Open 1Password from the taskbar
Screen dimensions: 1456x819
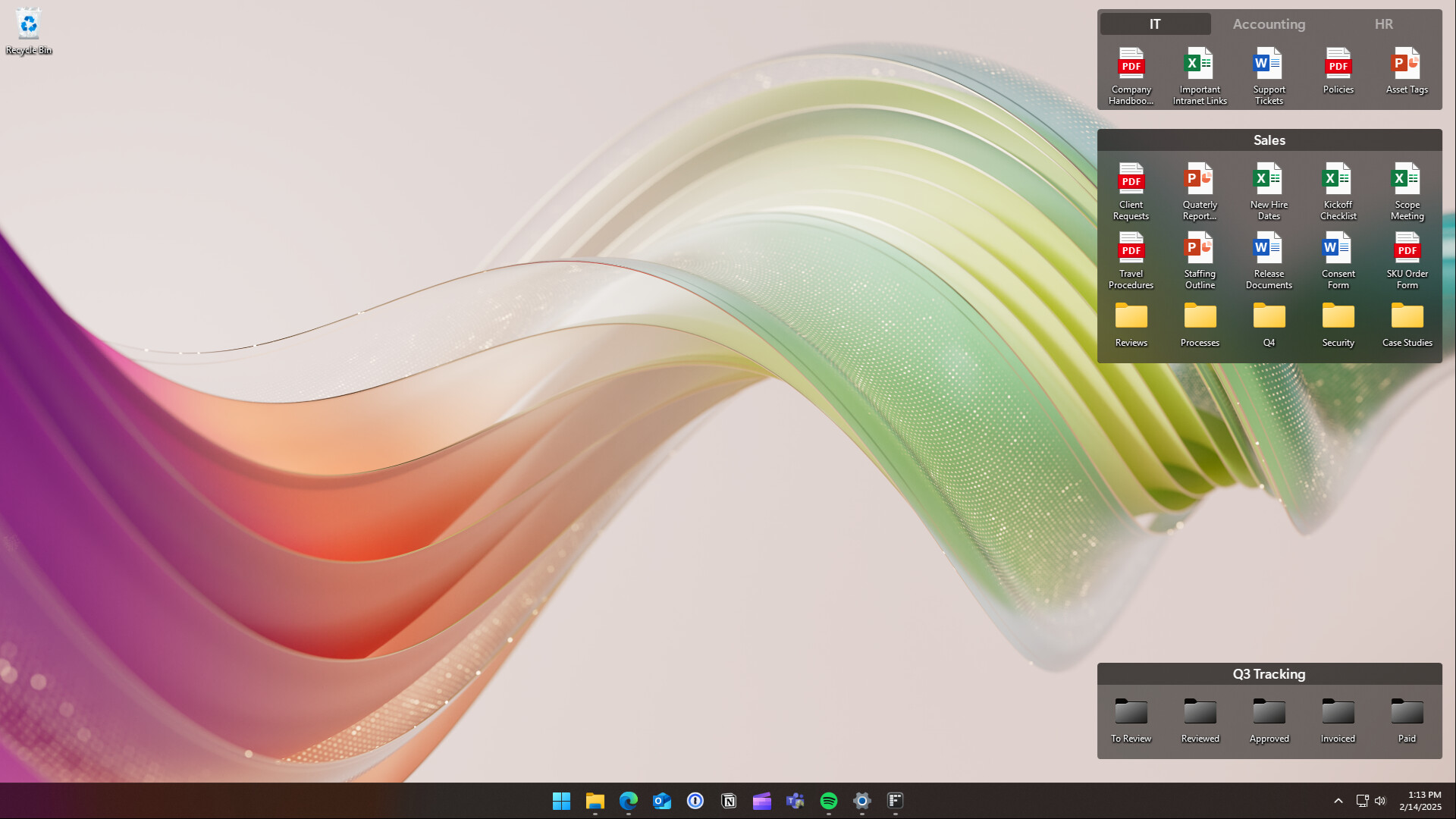695,801
